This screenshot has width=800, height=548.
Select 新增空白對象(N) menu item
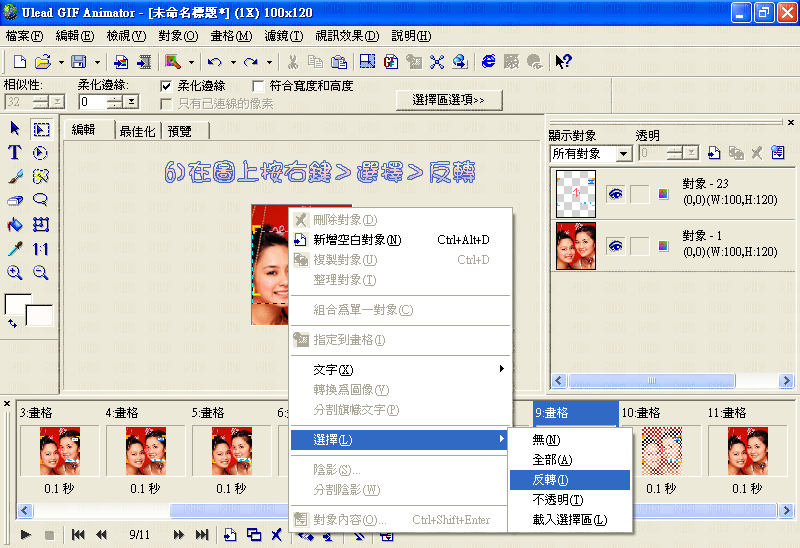pyautogui.click(x=401, y=239)
